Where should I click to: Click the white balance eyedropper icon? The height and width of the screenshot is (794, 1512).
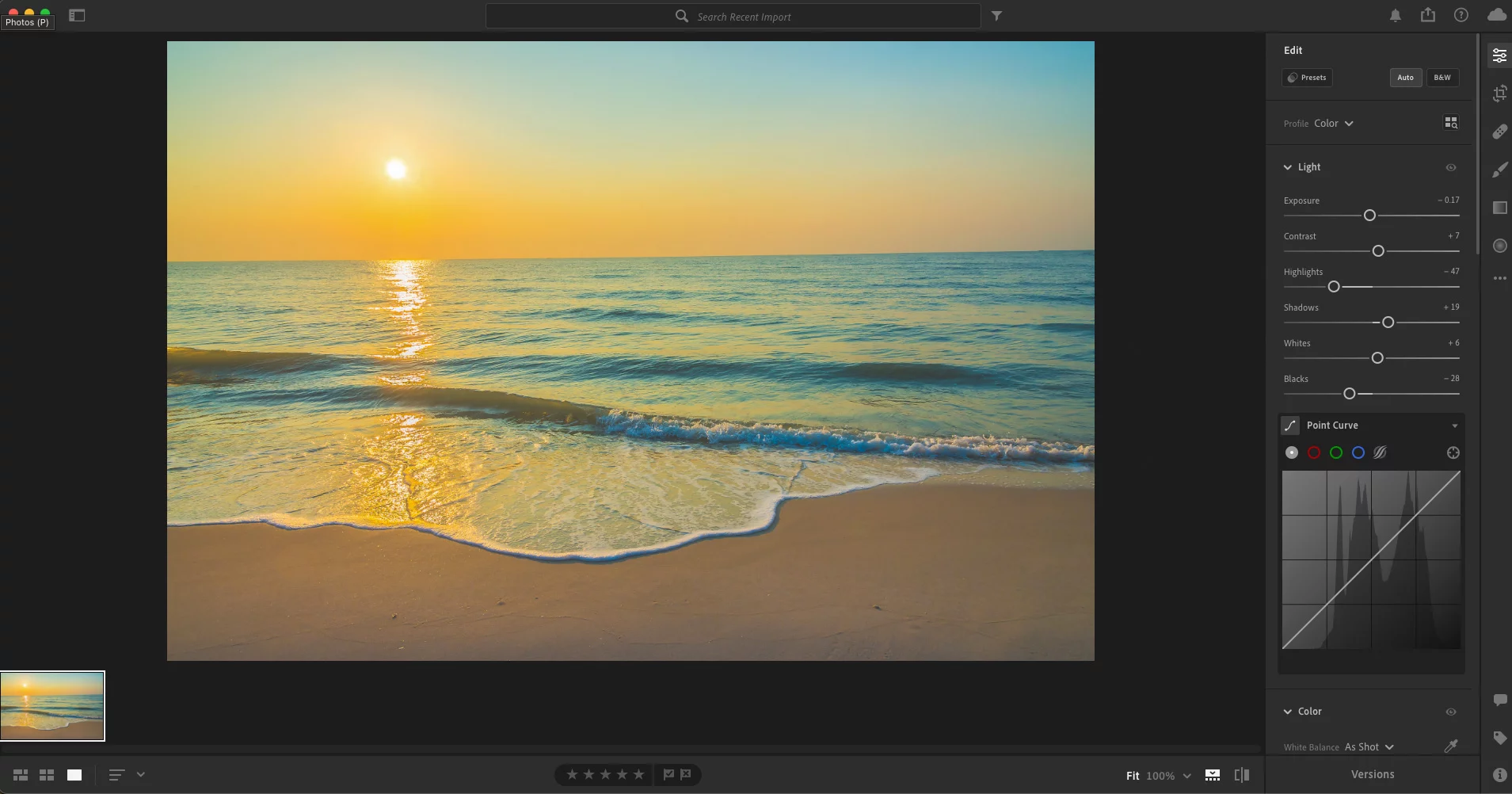click(1450, 746)
